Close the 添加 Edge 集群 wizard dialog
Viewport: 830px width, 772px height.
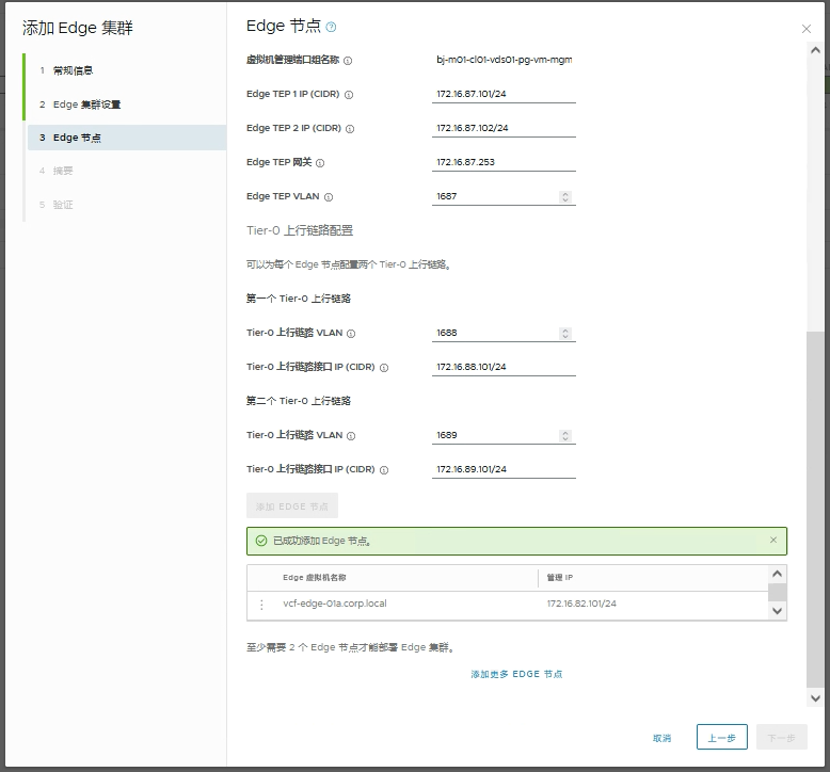[x=806, y=29]
